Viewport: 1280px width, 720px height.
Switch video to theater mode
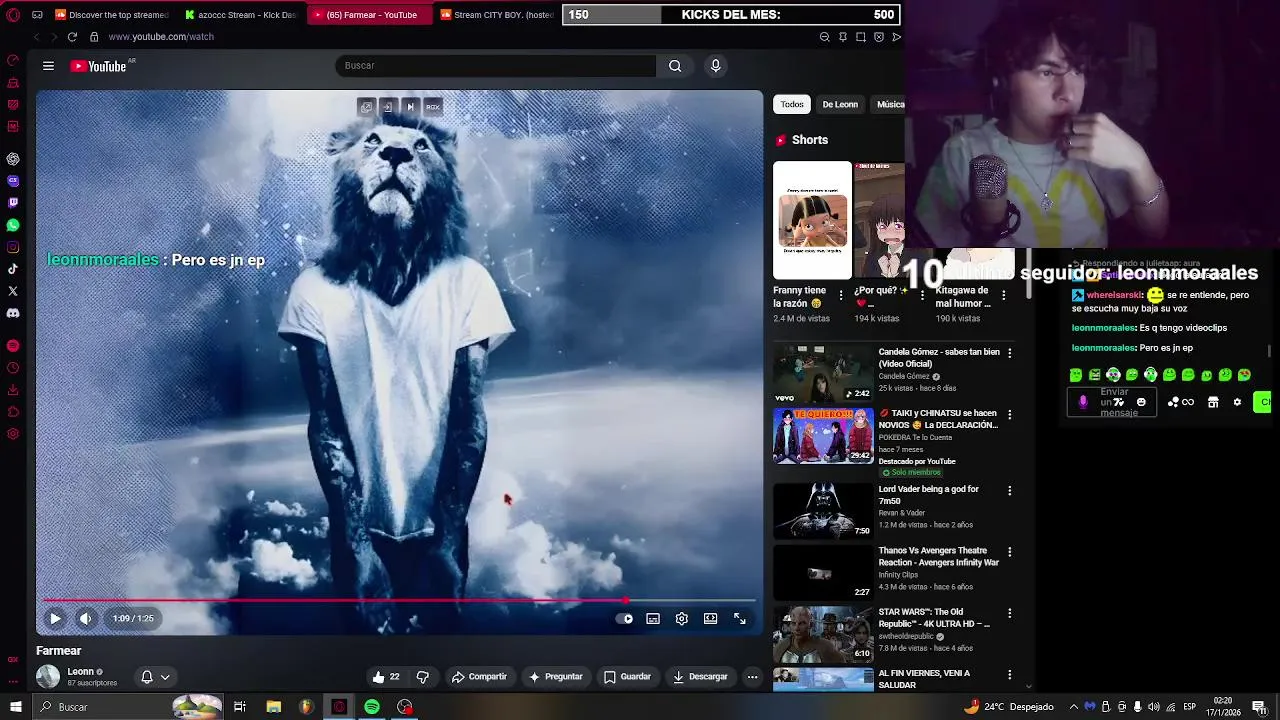point(710,619)
